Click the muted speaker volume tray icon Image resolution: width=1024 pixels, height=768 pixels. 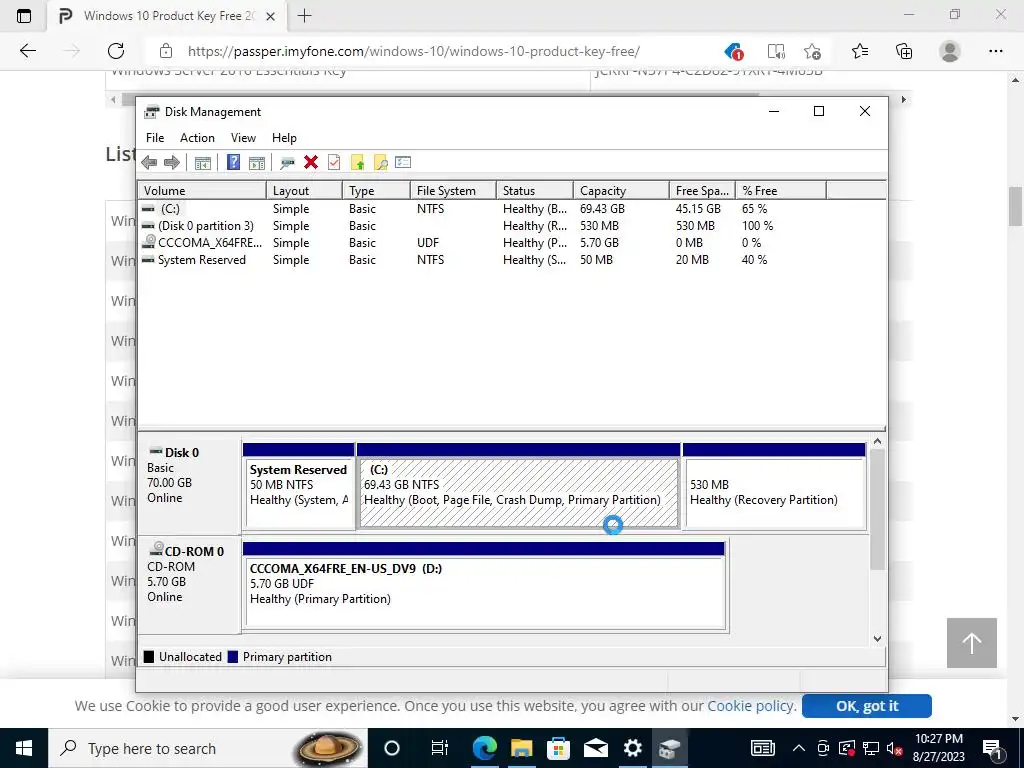[895, 748]
